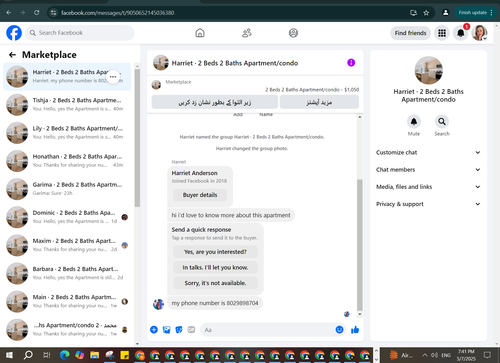
Task: Expand Chat members section
Action: (428, 170)
